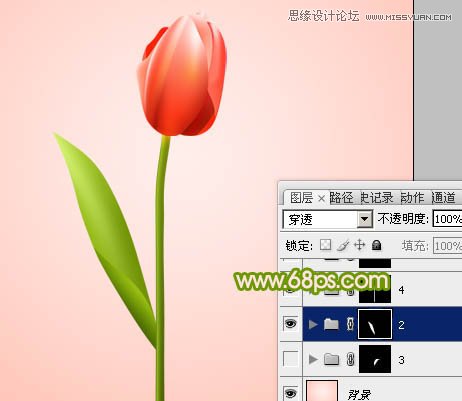
Task: Switch to the 动作 tab
Action: tap(412, 198)
